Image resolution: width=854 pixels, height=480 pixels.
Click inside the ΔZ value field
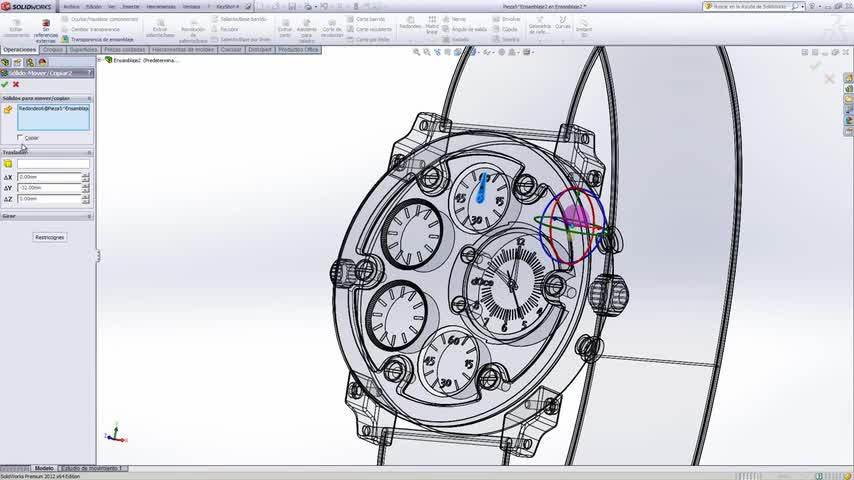49,199
